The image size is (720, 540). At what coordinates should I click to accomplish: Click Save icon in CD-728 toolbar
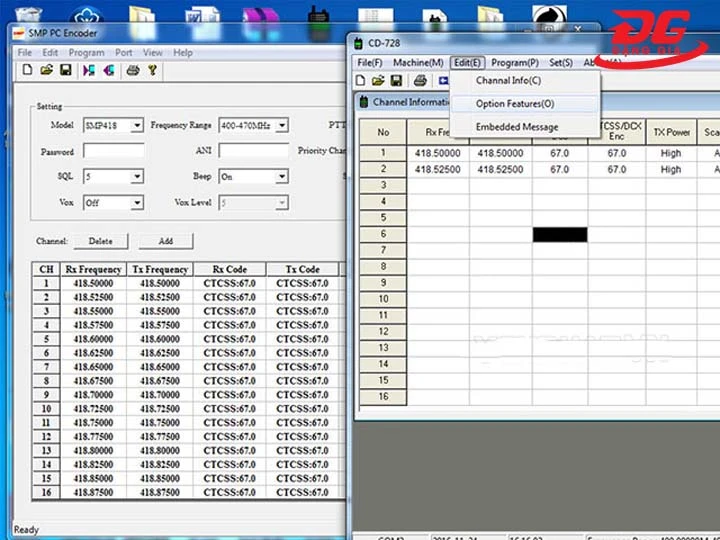point(397,80)
